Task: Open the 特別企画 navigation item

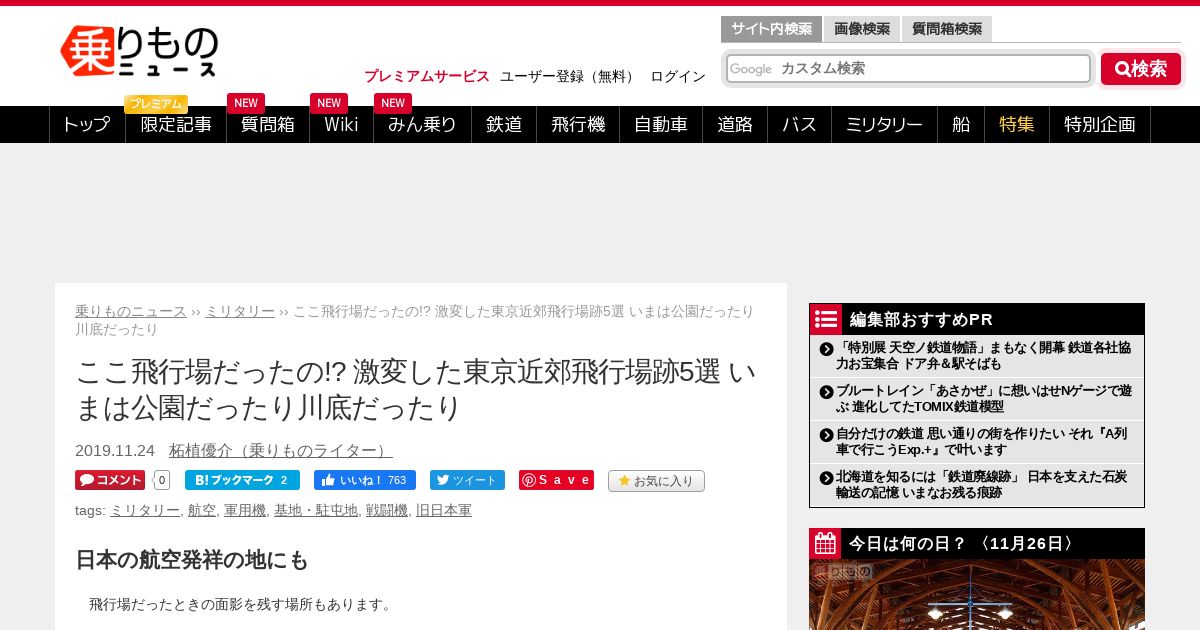Action: tap(1100, 125)
